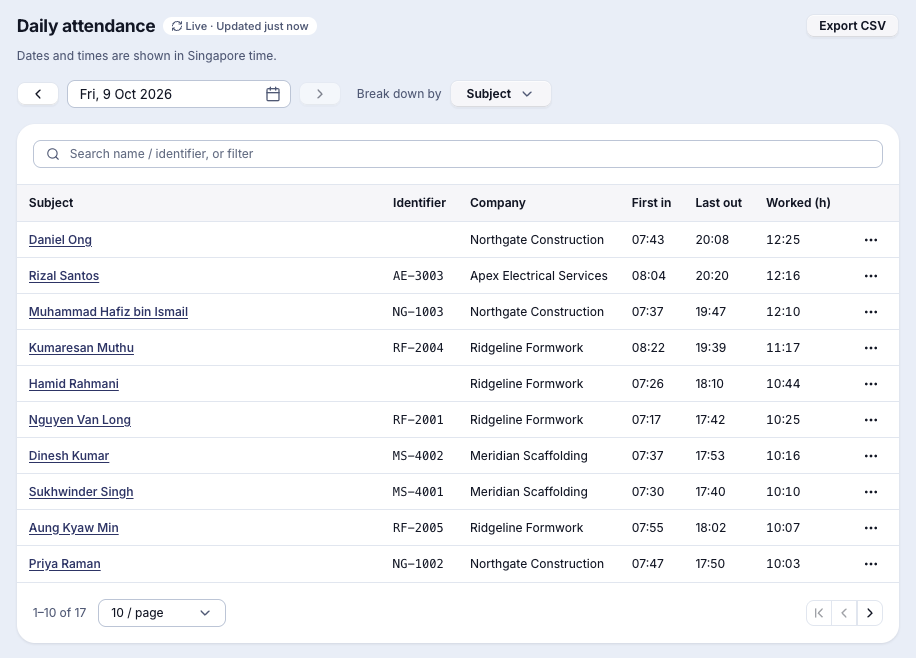Open row actions for Aung Kyaw Min
The width and height of the screenshot is (916, 658).
tap(870, 528)
